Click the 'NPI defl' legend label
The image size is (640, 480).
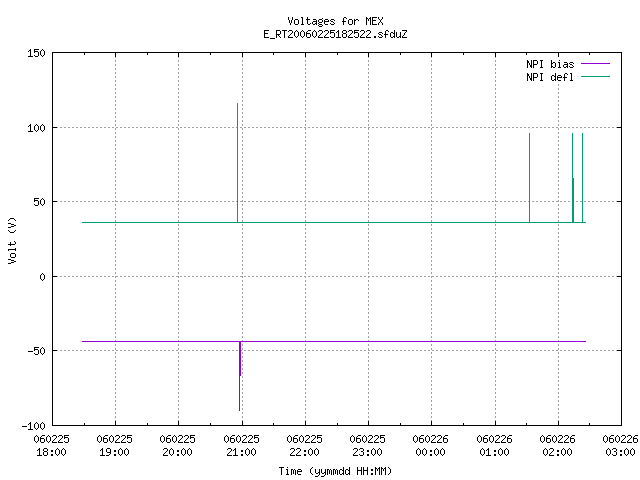pyautogui.click(x=550, y=77)
